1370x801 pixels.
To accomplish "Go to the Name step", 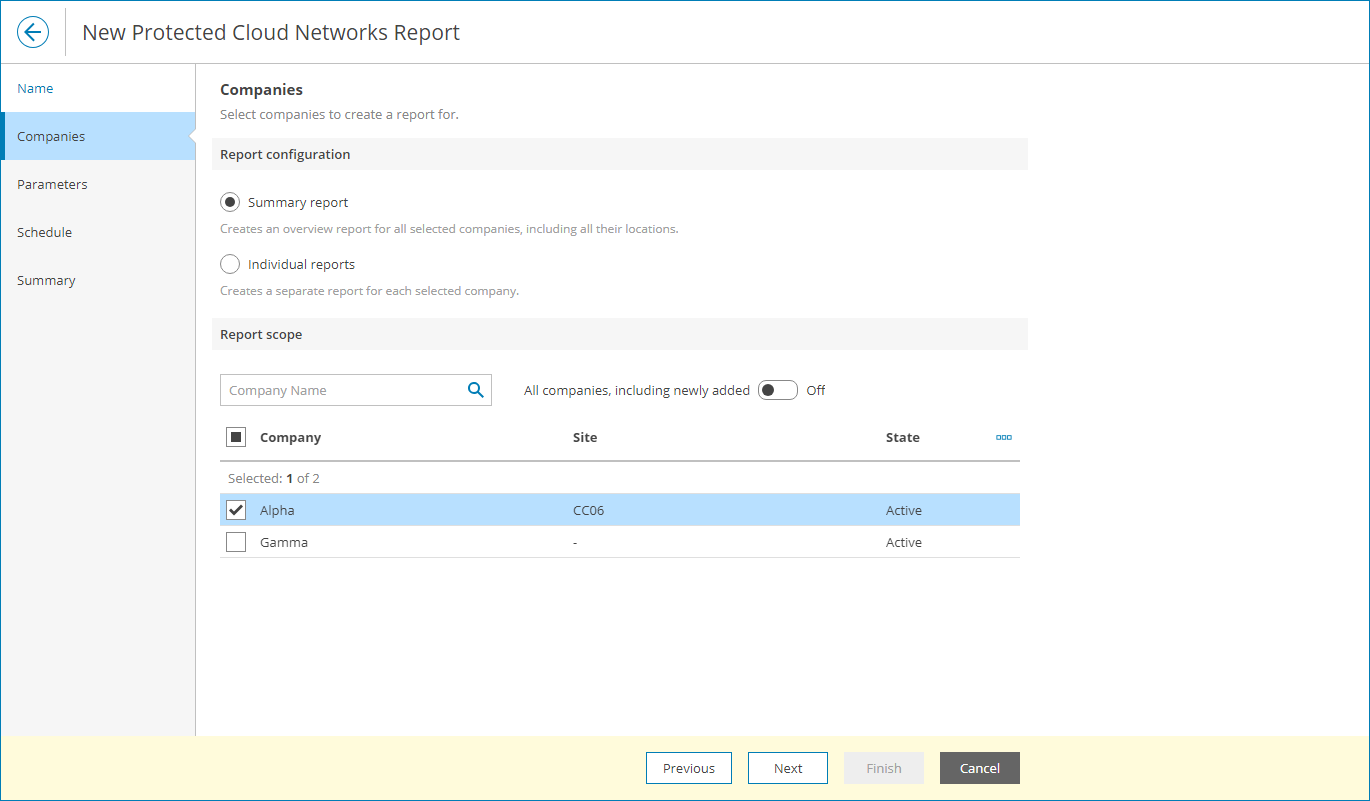I will point(98,88).
